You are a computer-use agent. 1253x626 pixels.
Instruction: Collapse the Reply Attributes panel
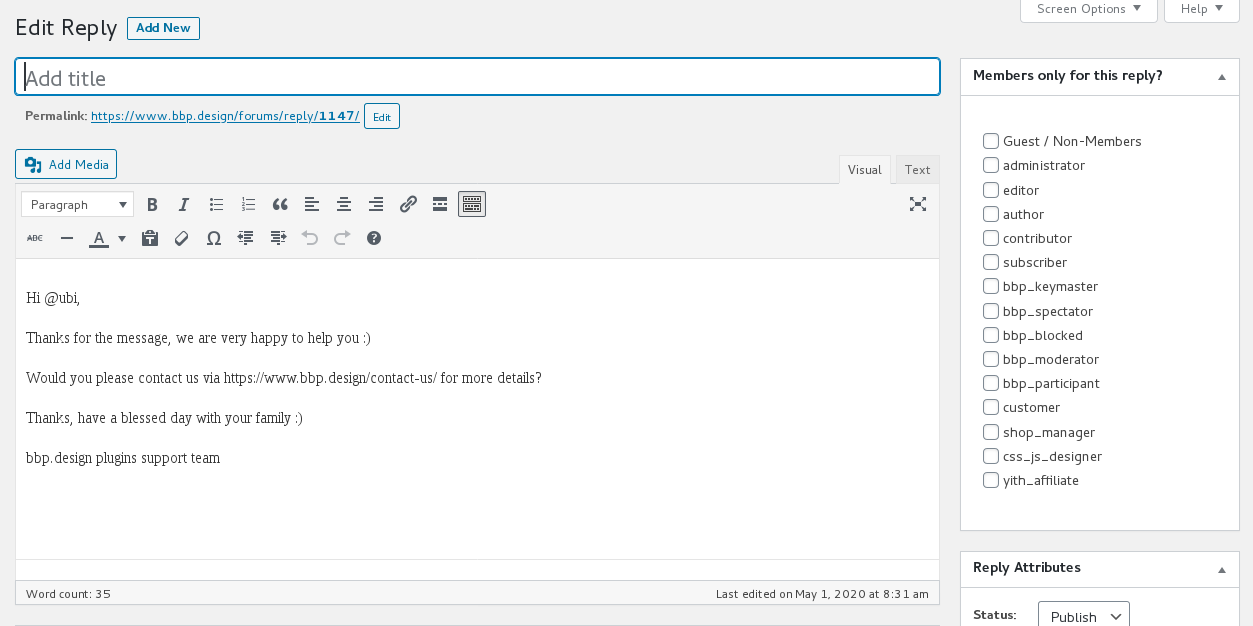(x=1221, y=569)
